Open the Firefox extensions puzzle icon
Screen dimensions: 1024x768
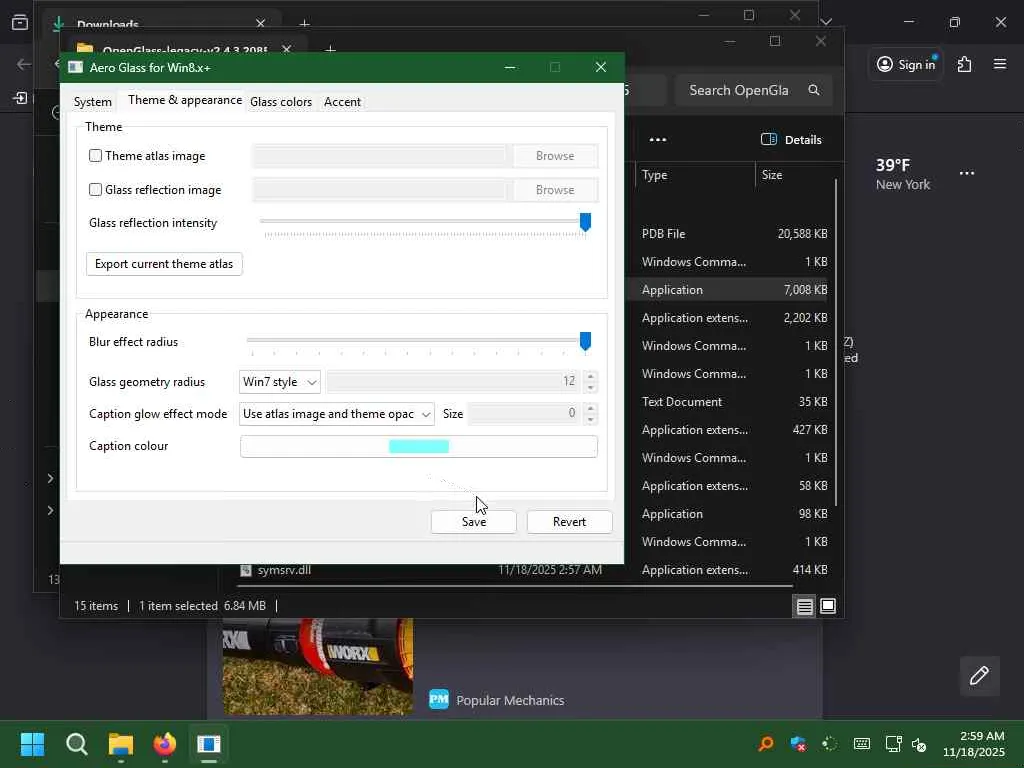pyautogui.click(x=964, y=64)
